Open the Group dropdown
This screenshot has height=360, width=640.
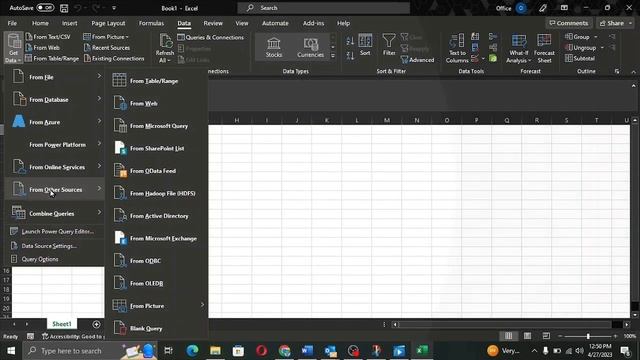coord(581,37)
